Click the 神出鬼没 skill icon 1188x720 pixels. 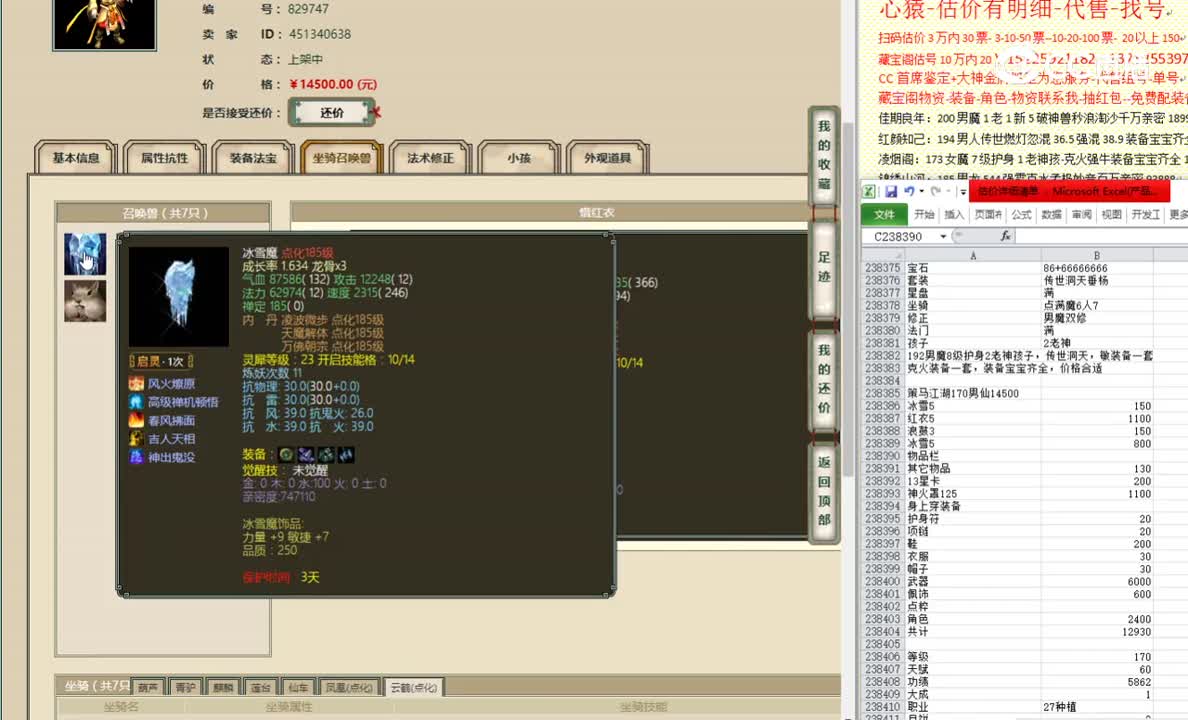coord(136,456)
